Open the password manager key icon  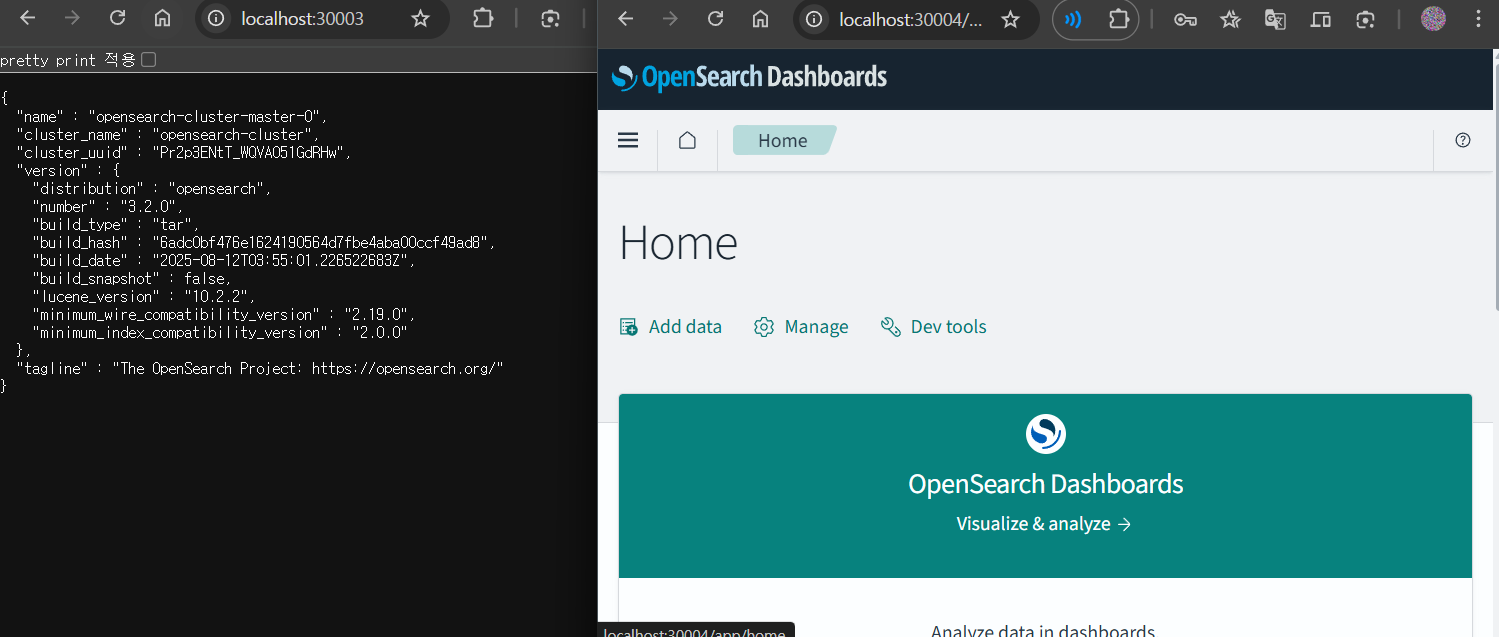click(1186, 19)
